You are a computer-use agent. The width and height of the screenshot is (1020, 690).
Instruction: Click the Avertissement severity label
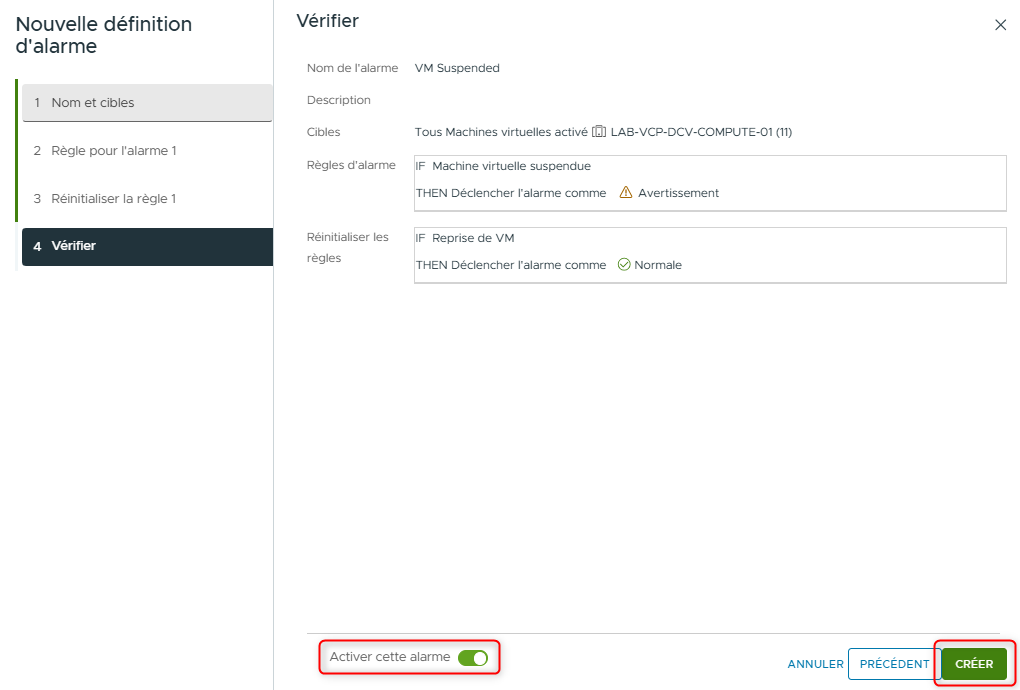click(677, 193)
